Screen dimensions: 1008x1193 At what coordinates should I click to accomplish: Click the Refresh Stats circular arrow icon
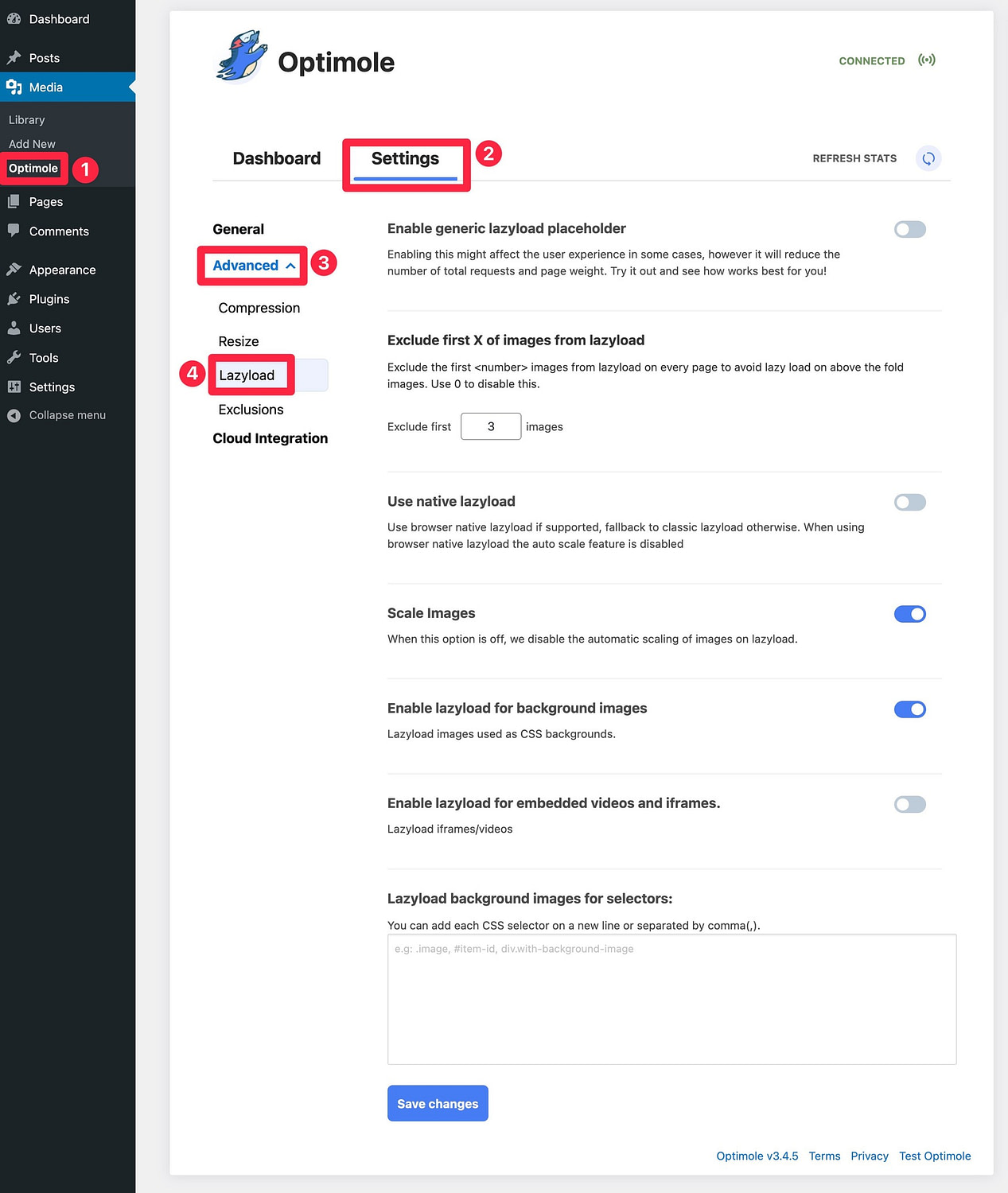(928, 158)
